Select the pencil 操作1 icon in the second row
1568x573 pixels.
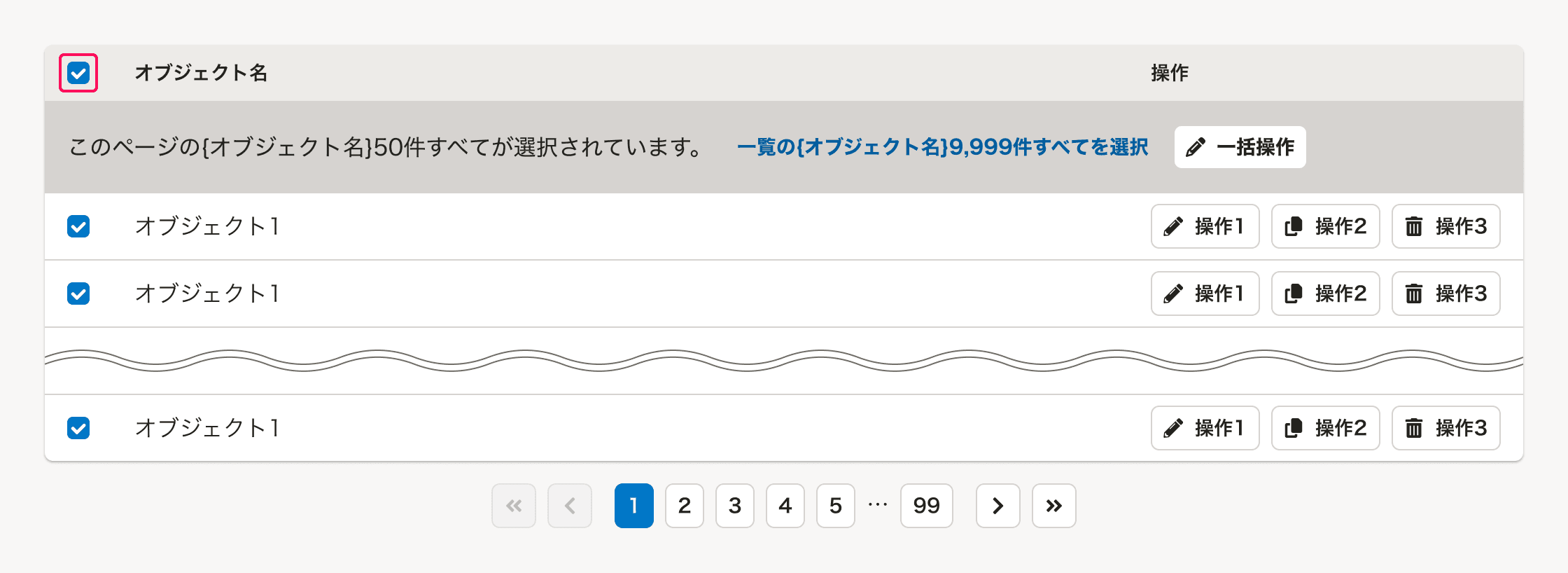1173,294
